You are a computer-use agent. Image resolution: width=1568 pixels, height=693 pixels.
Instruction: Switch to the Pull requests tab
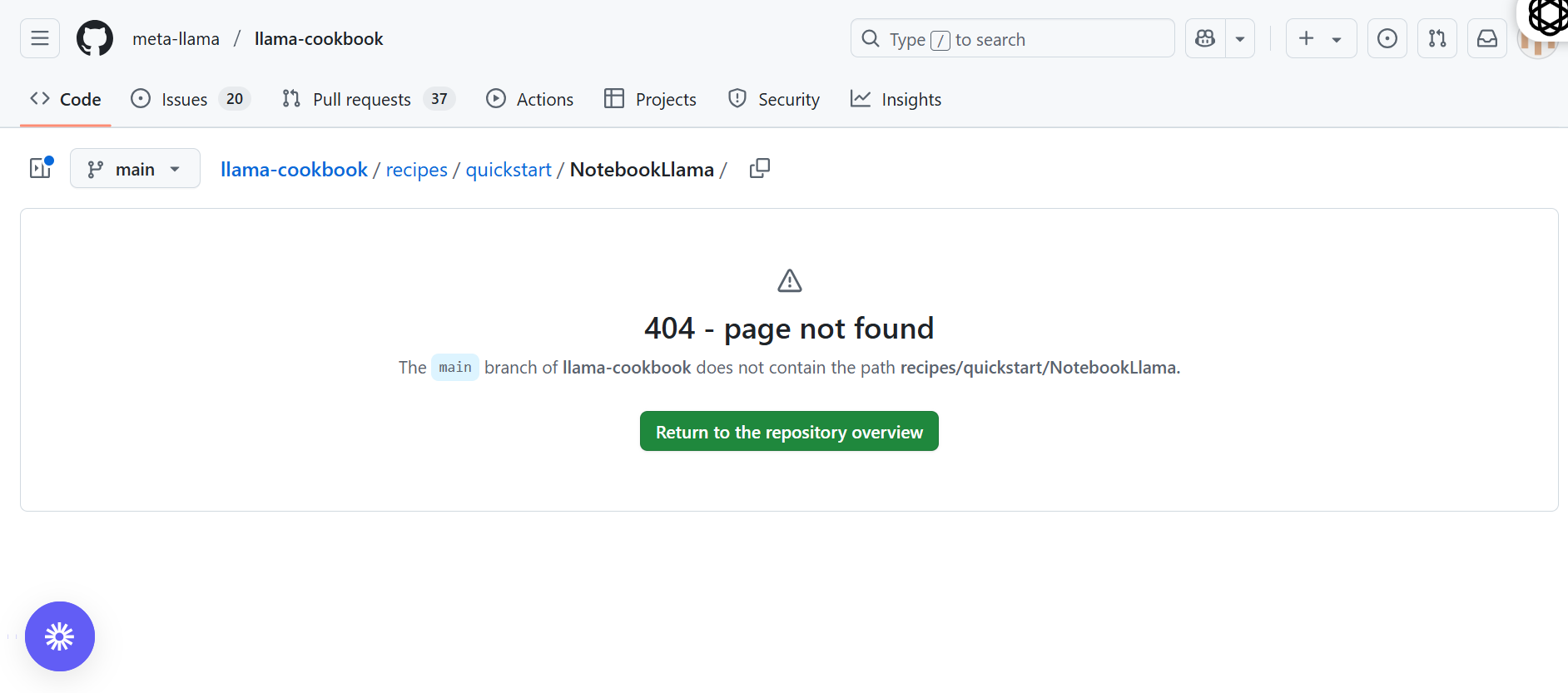369,99
